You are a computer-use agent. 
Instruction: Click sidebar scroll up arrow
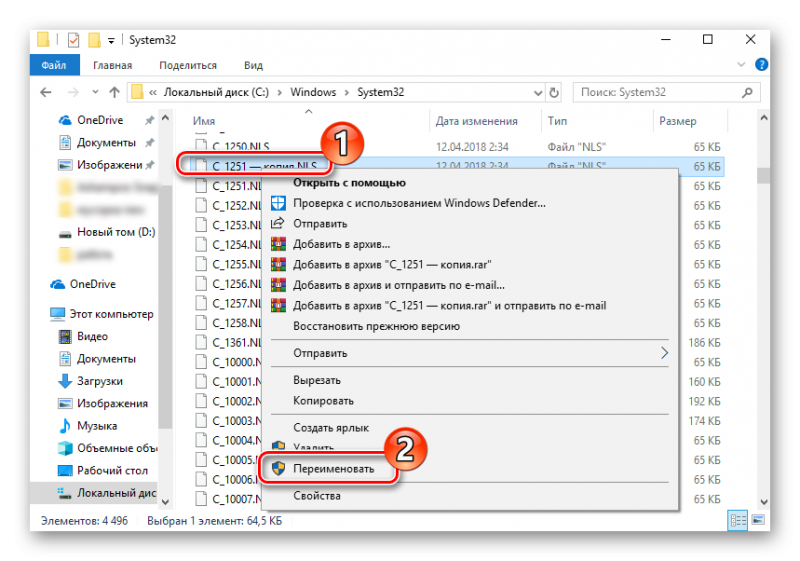coord(165,118)
